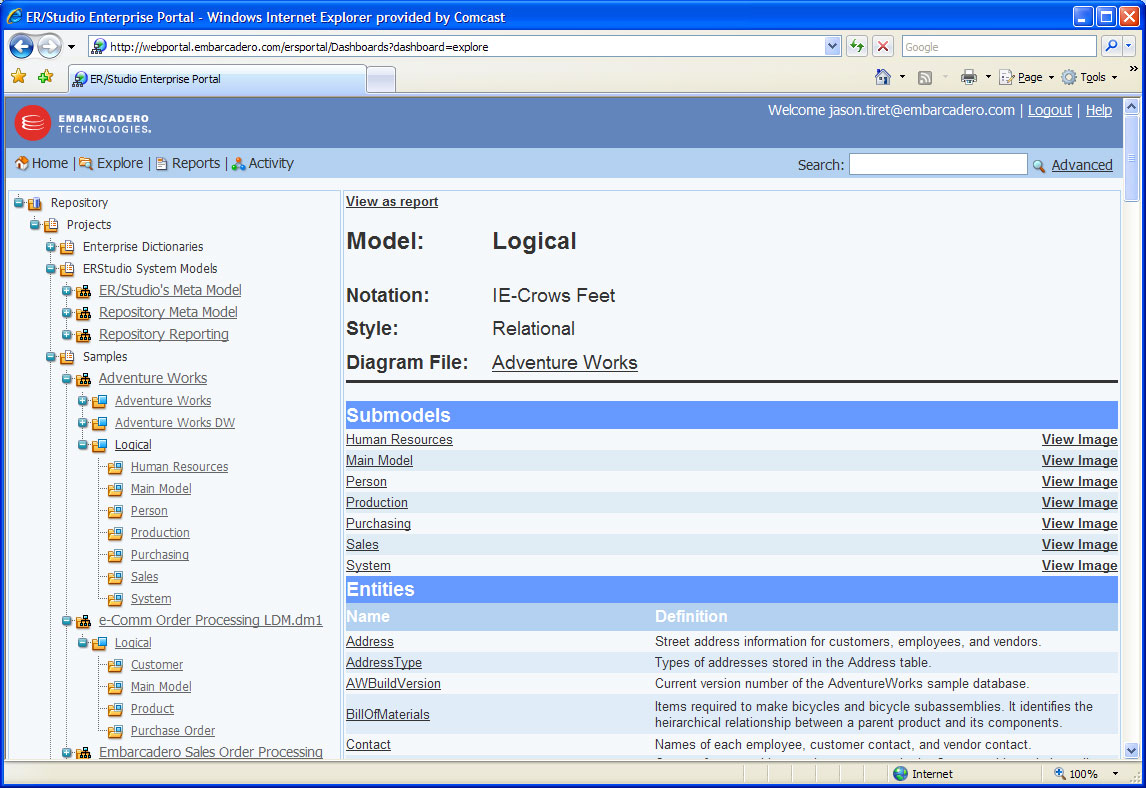Click View Image for Human Resources
1146x788 pixels.
1079,439
